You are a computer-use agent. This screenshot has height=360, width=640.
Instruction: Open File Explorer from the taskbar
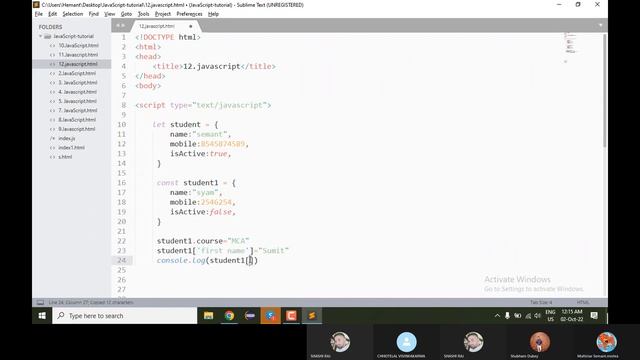209,316
